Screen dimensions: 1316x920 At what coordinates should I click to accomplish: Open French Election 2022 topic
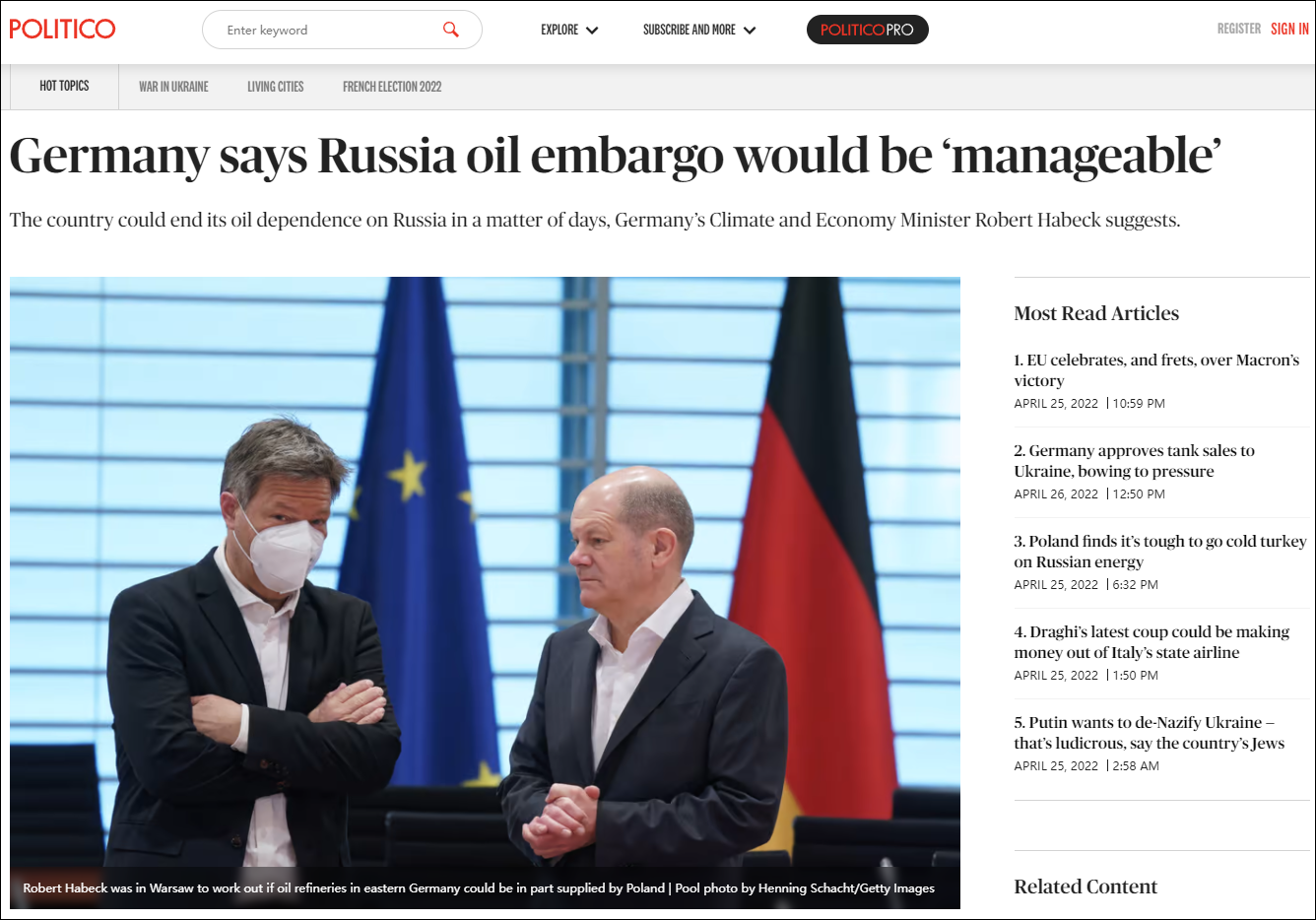[x=392, y=87]
